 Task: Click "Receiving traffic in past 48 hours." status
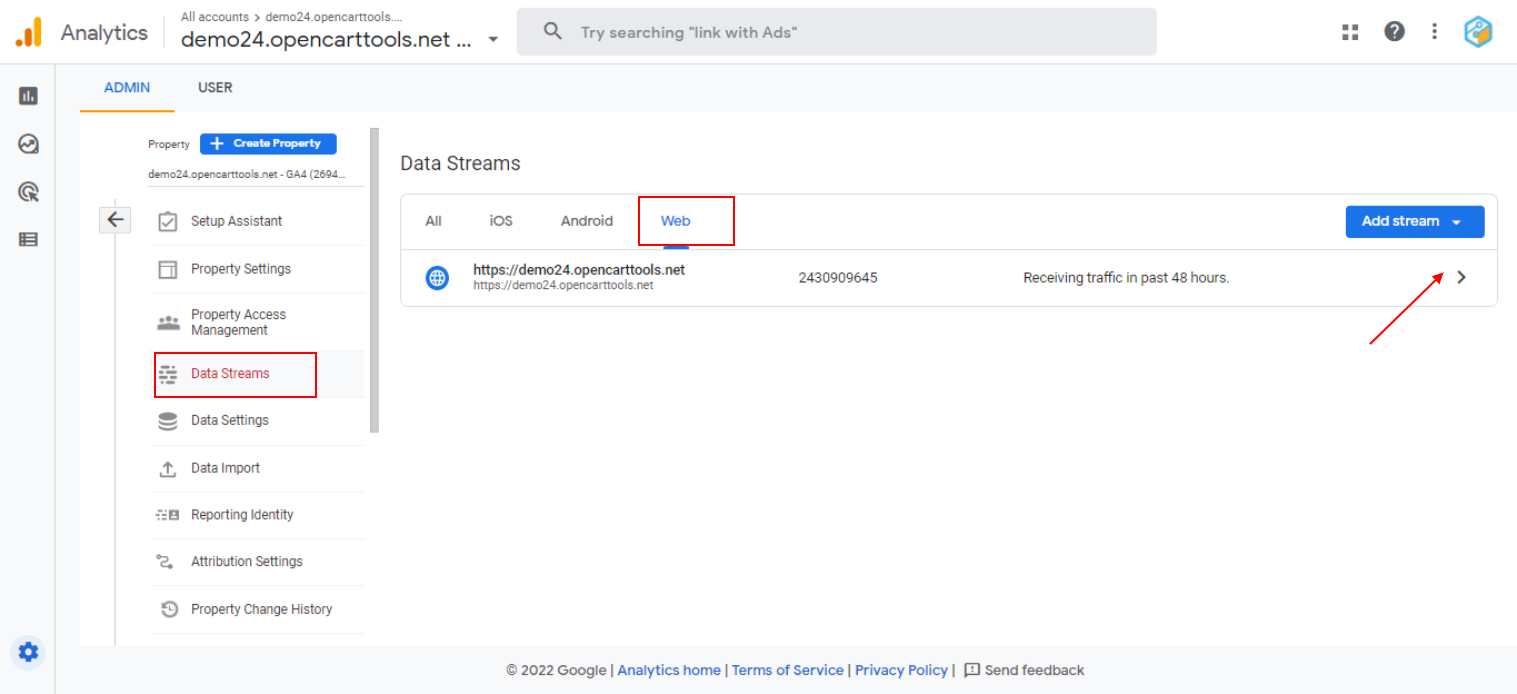click(1126, 278)
